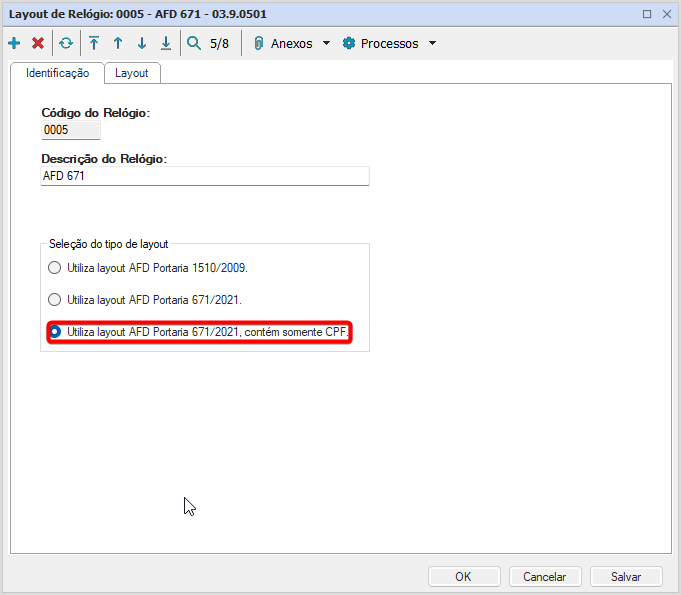Switch to the Layout tab
The width and height of the screenshot is (681, 595).
[132, 73]
